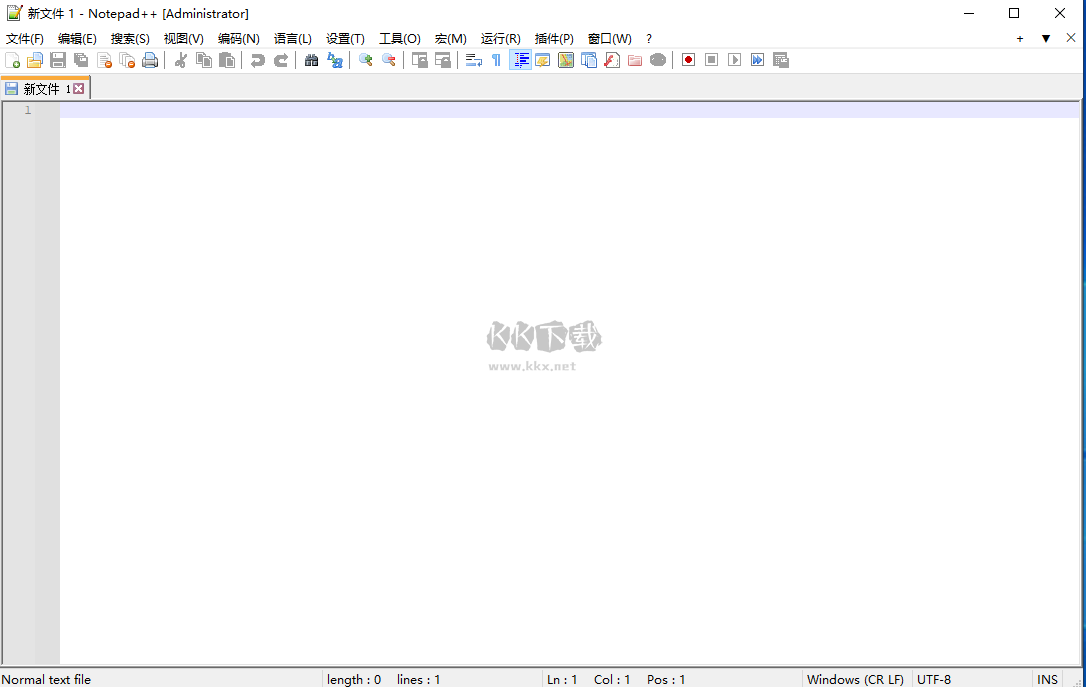1086x687 pixels.
Task: Click the Replace toolbar icon
Action: point(335,60)
